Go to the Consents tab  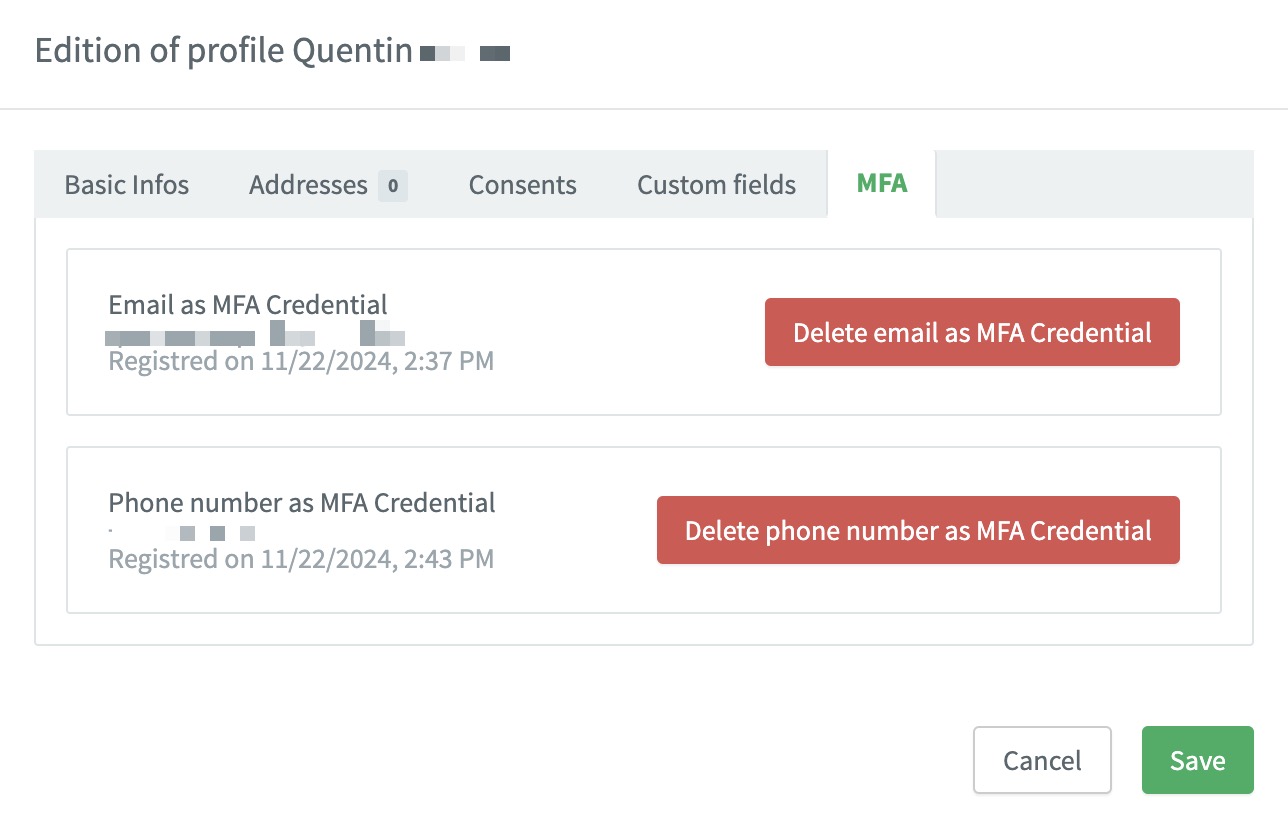(x=522, y=185)
